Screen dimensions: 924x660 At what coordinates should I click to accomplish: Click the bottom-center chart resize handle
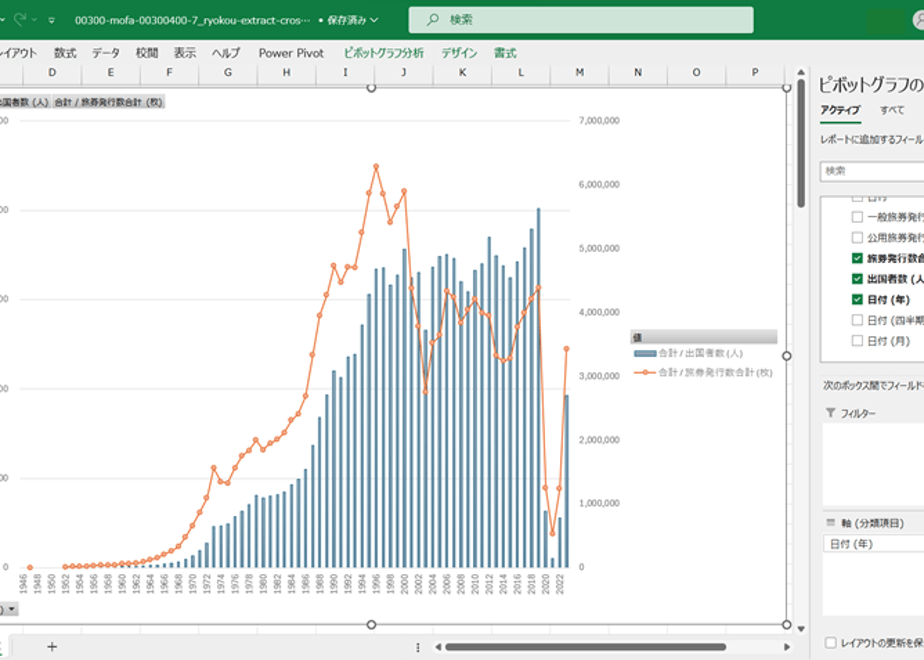point(371,625)
